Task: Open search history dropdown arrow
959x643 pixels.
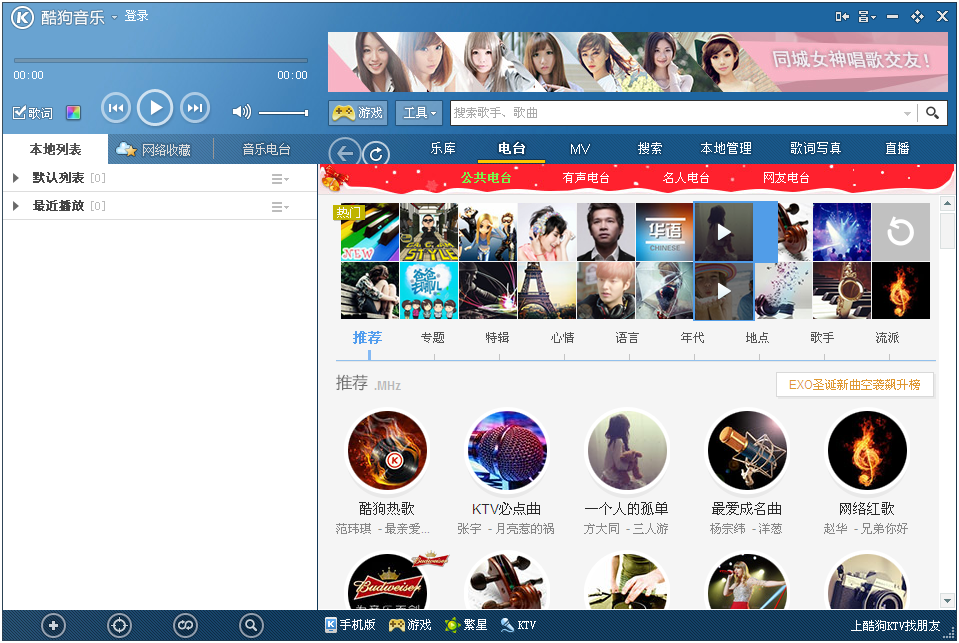Action: [x=907, y=113]
